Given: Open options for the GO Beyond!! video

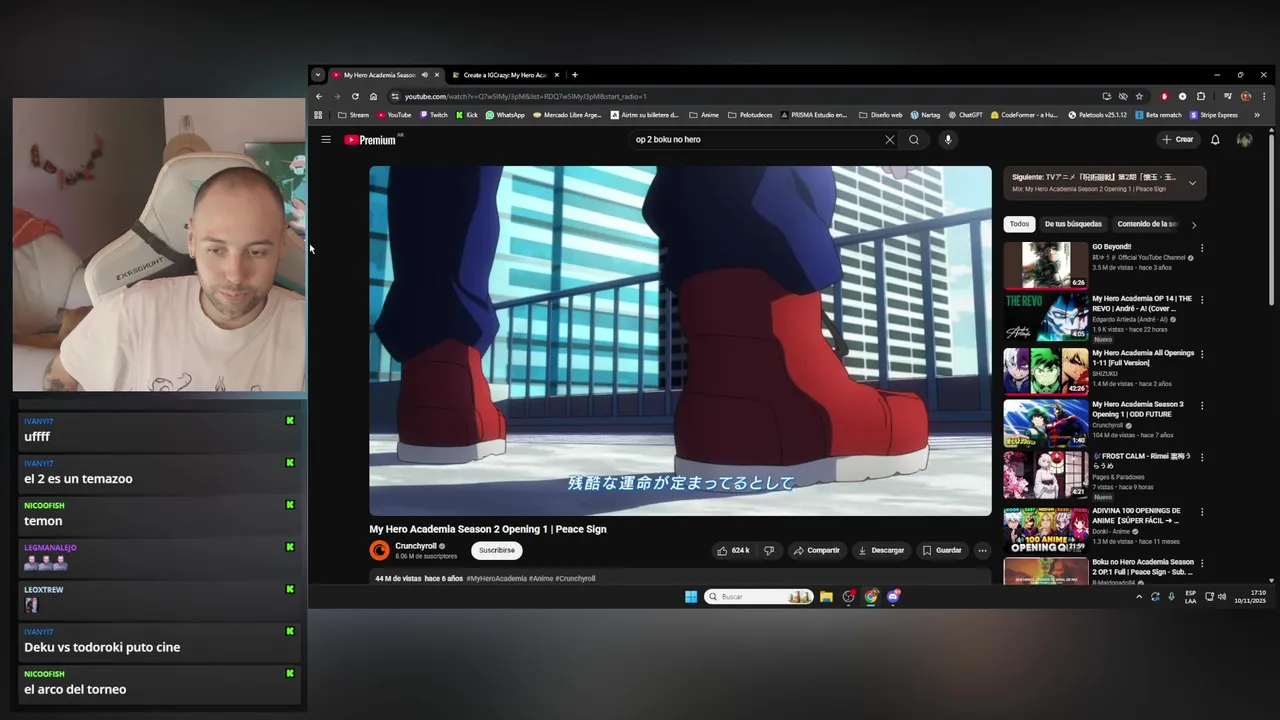Looking at the screenshot, I should (x=1202, y=248).
